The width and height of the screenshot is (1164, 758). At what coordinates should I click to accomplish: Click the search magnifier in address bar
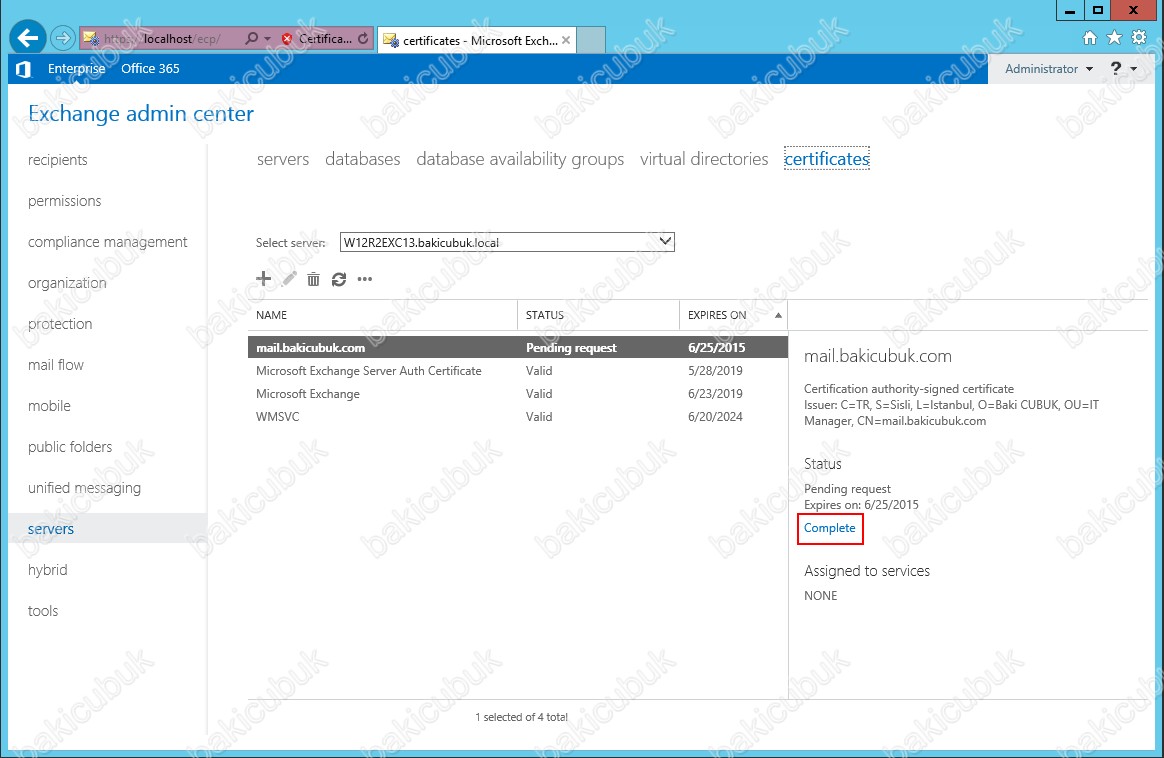(x=252, y=39)
